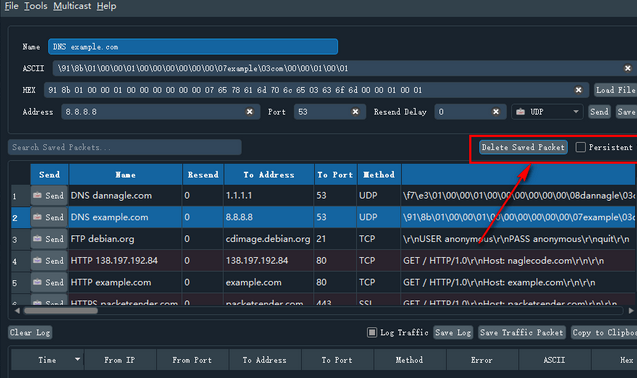Clear the Port field with its X icon
Image resolution: width=637 pixels, height=378 pixels.
(355, 112)
